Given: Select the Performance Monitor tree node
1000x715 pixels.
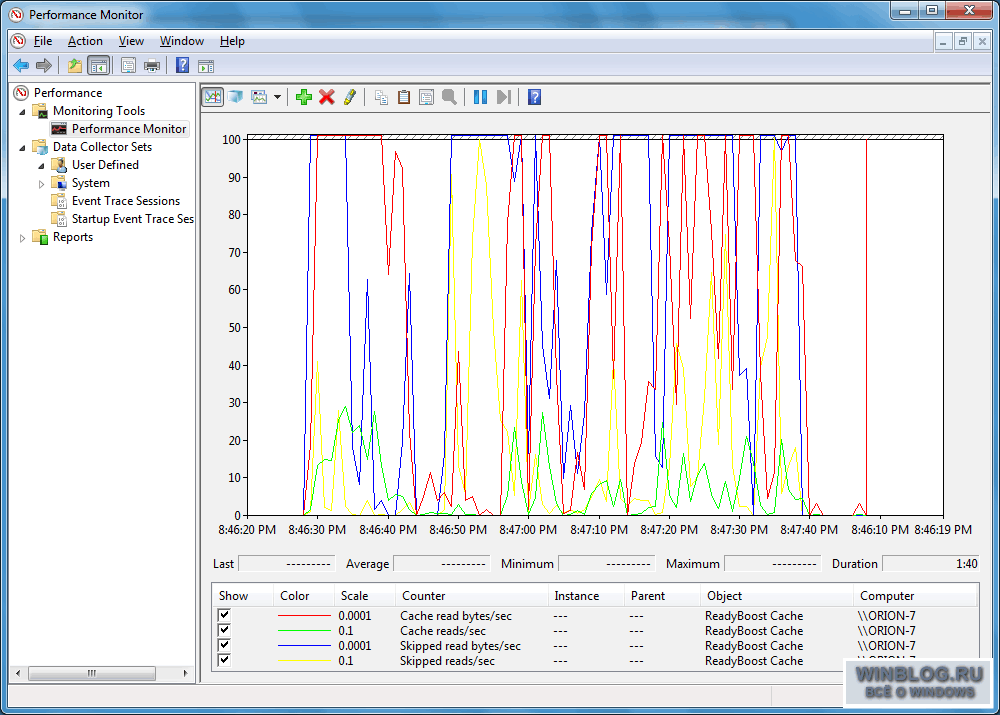Looking at the screenshot, I should pos(129,129).
